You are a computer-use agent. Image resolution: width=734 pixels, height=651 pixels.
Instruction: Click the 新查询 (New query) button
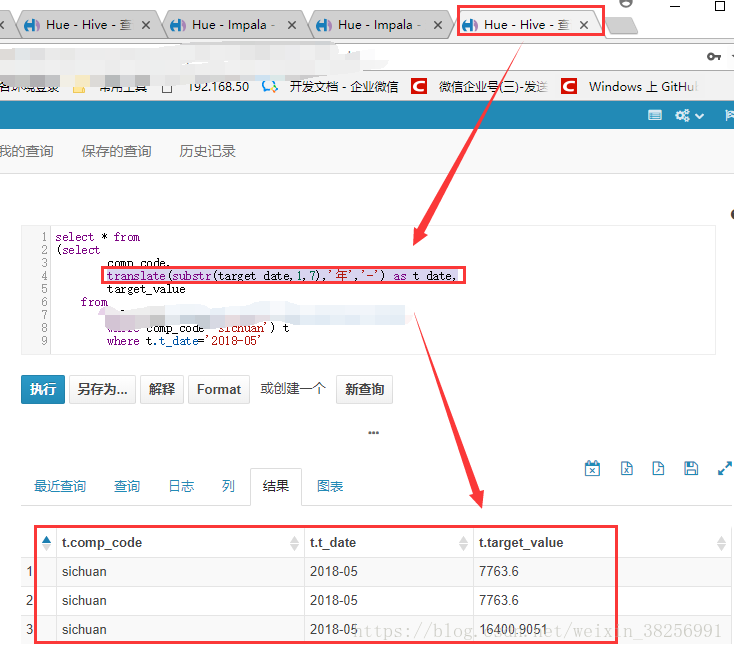click(364, 389)
